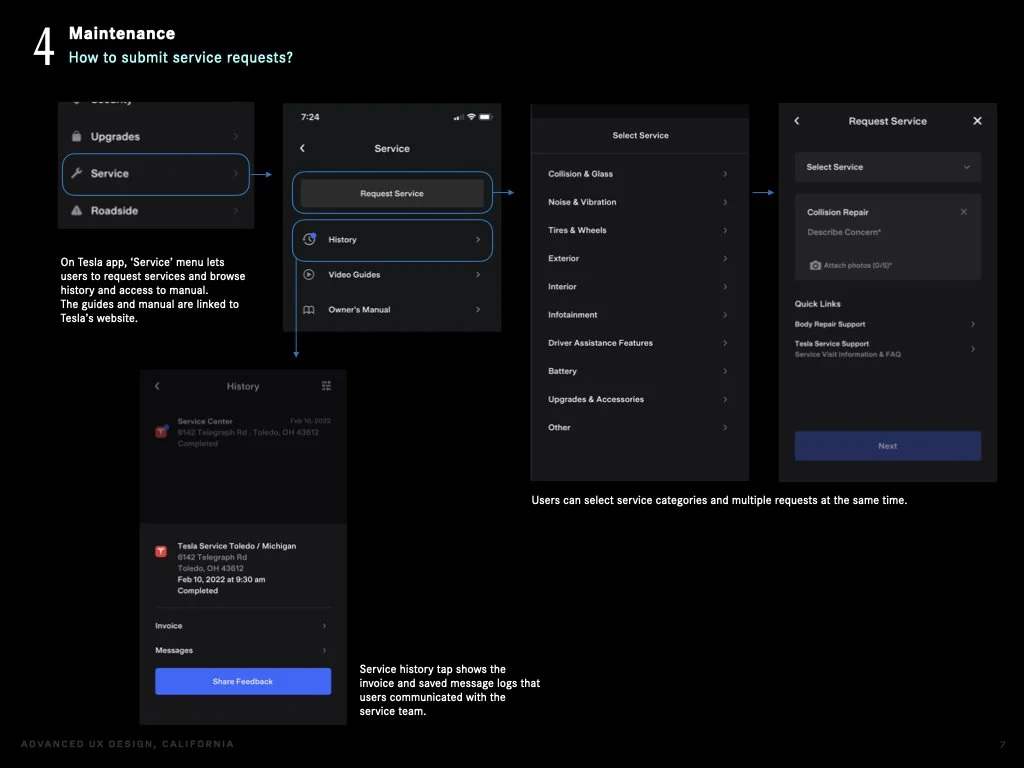
Task: Select Noise & Vibration service category
Action: pyautogui.click(x=639, y=202)
